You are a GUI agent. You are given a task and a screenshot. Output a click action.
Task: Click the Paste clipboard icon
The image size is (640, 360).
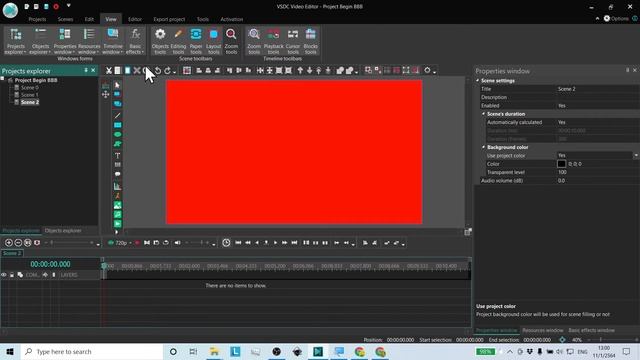[127, 71]
